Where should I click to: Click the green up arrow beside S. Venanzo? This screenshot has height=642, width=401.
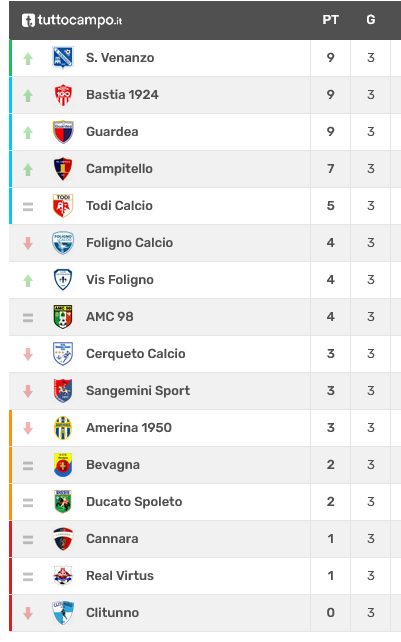click(x=28, y=59)
